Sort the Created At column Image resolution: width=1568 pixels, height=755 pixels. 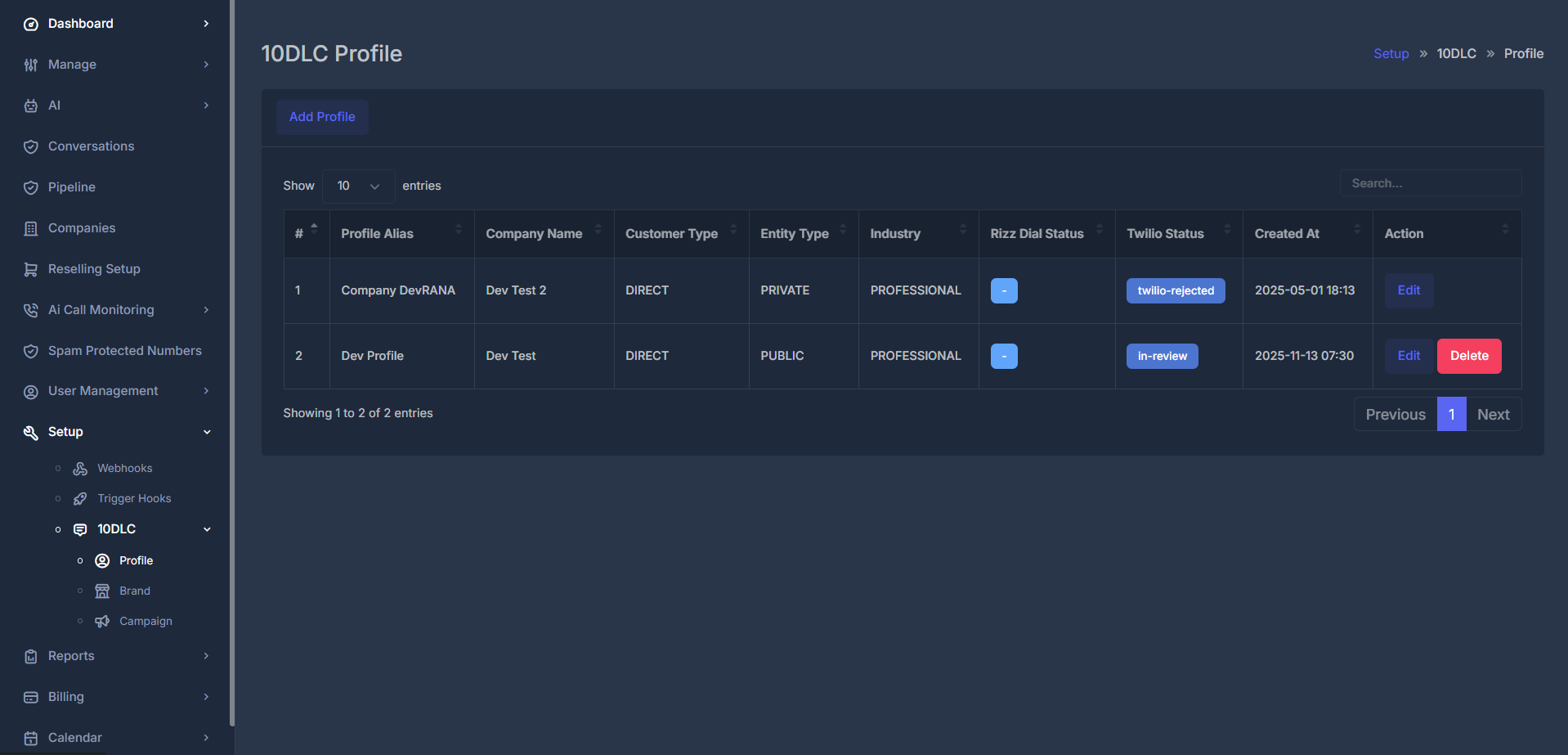[1286, 233]
